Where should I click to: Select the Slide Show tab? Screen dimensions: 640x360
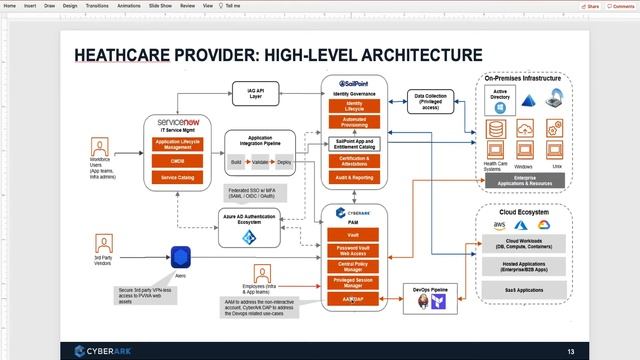(160, 6)
